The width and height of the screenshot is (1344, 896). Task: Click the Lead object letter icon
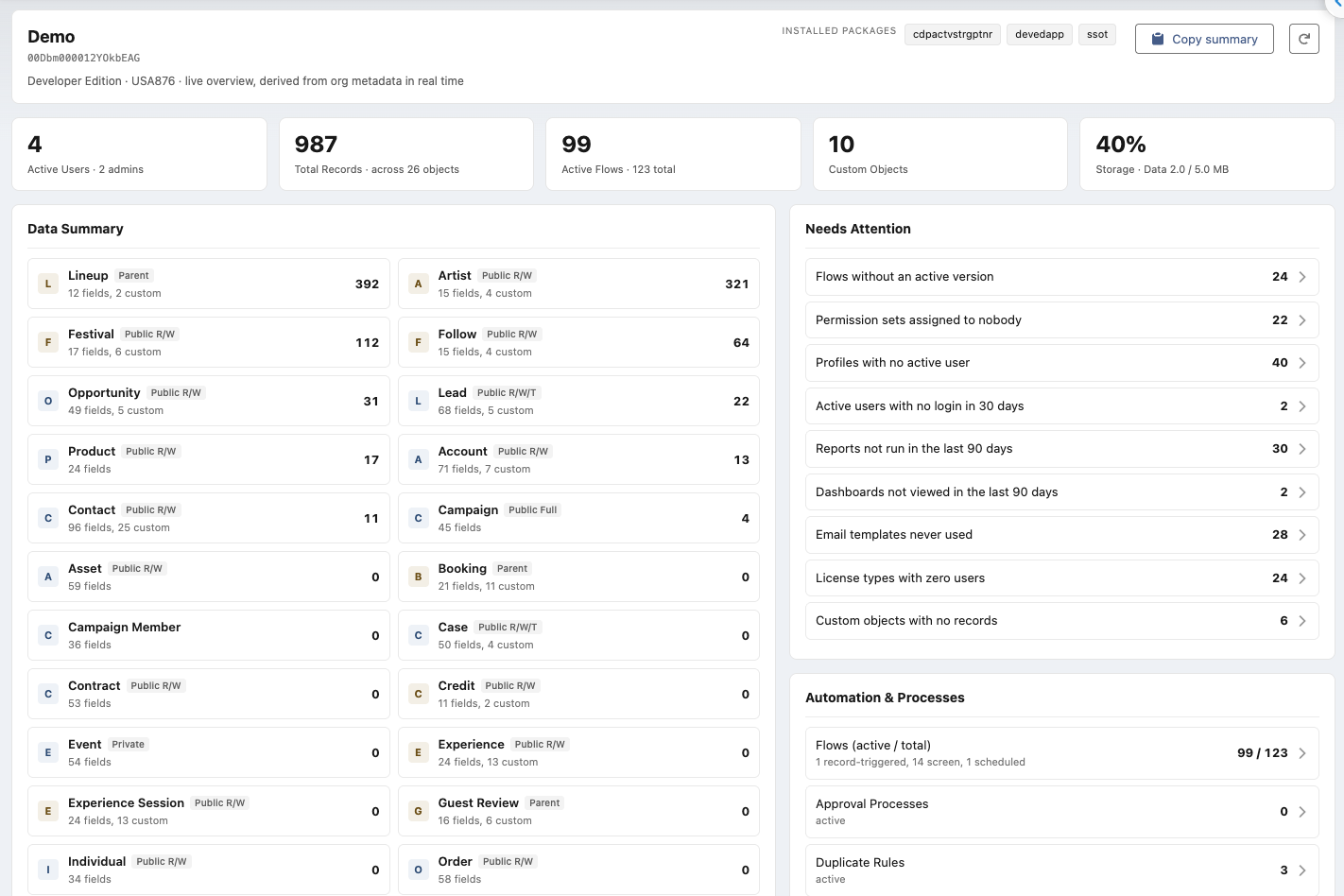click(x=419, y=401)
